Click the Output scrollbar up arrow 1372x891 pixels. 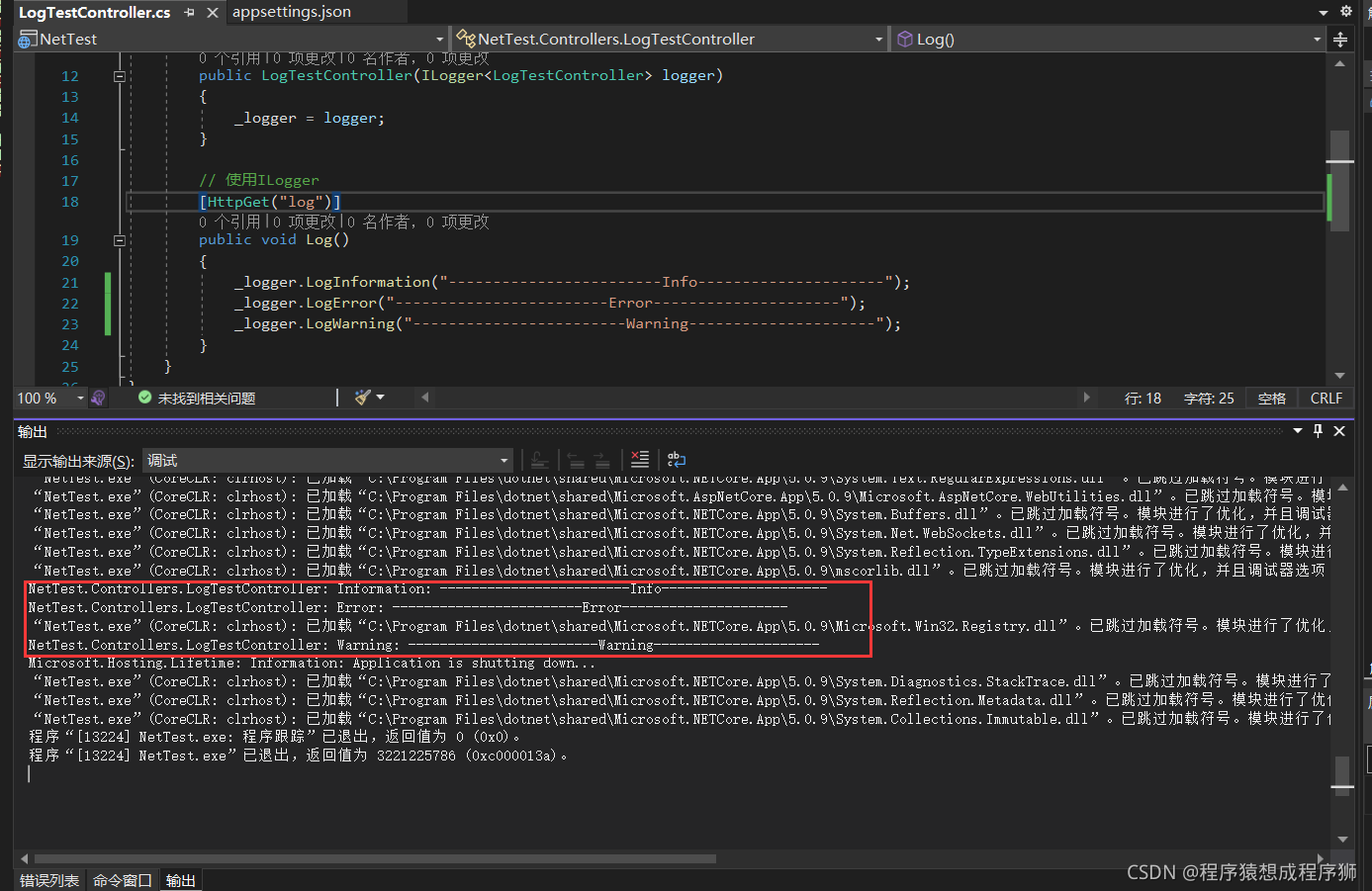[1342, 487]
